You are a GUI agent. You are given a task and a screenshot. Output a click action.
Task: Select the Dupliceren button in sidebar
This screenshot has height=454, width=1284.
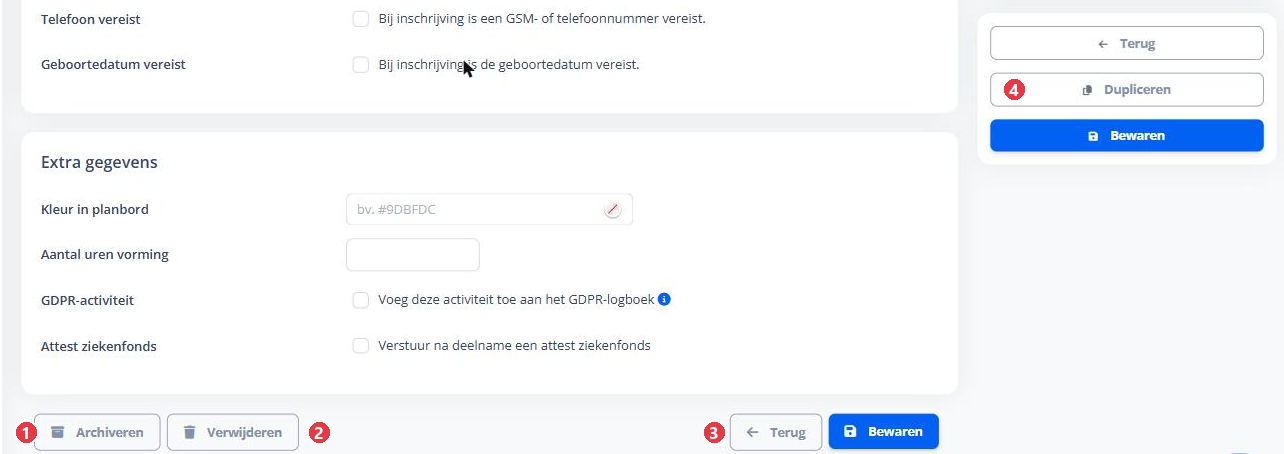pyautogui.click(x=1127, y=90)
